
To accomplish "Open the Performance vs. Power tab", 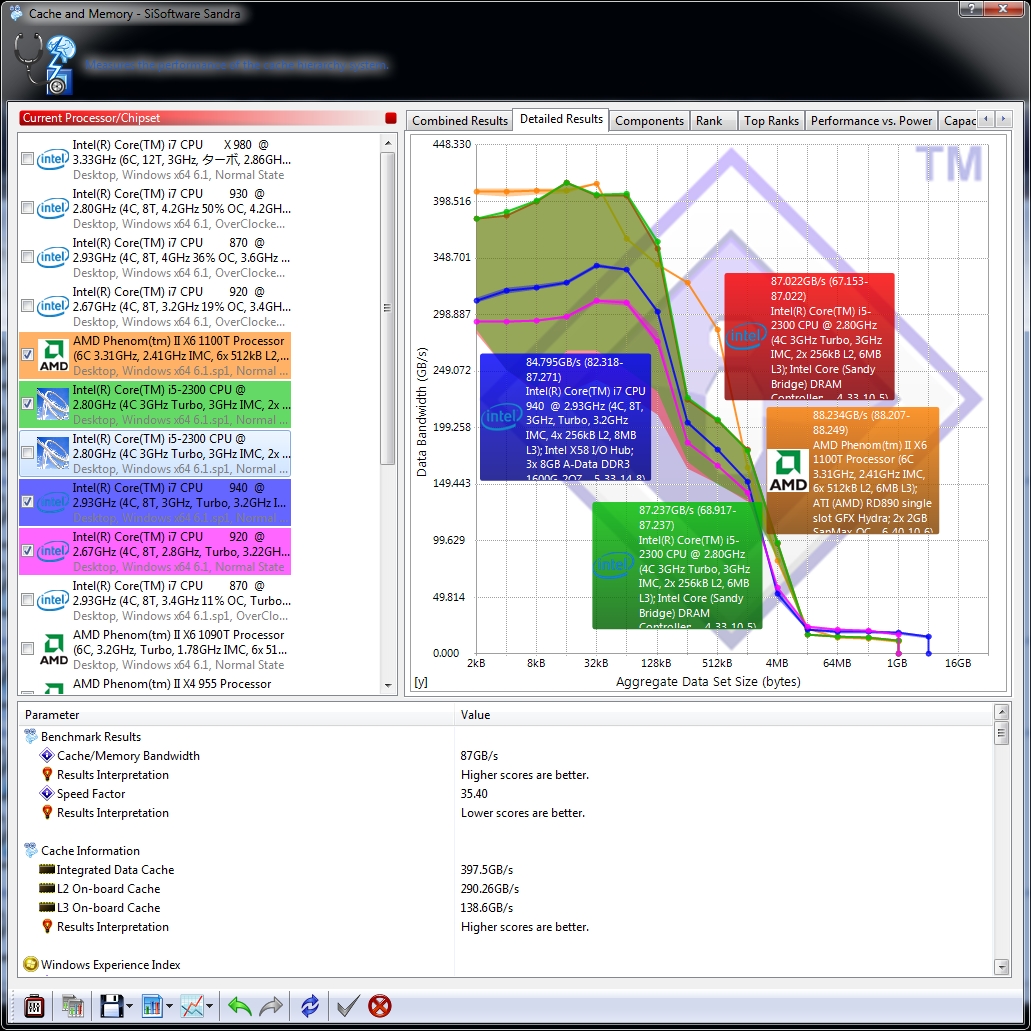I will [871, 121].
